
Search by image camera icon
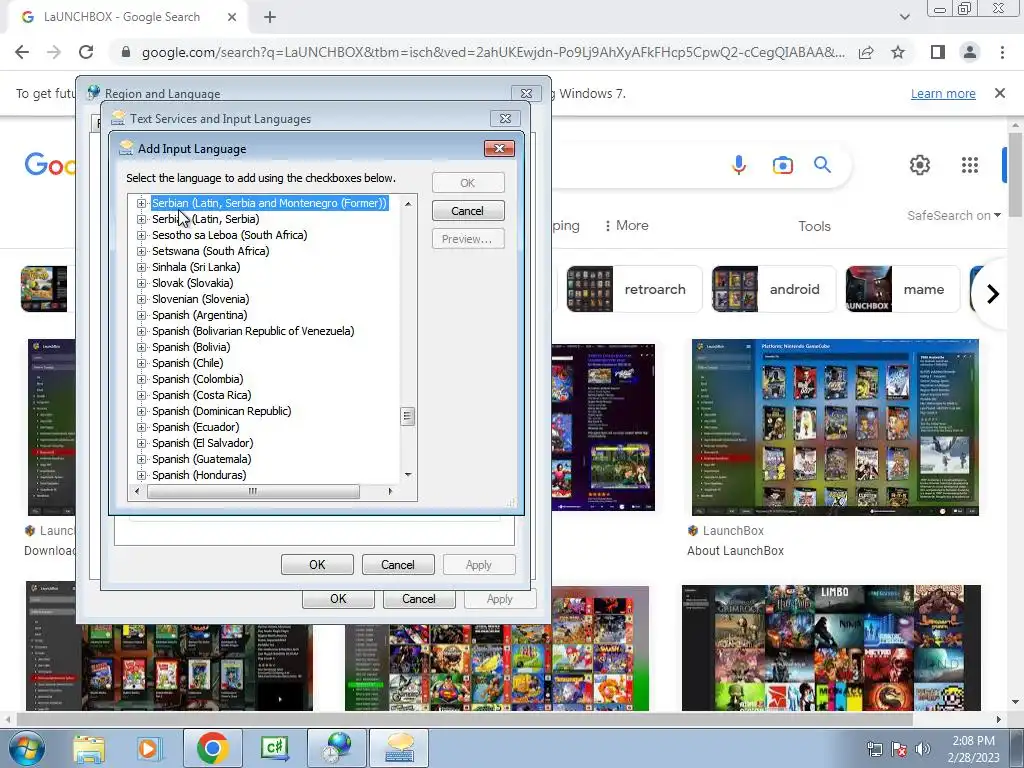pos(782,165)
